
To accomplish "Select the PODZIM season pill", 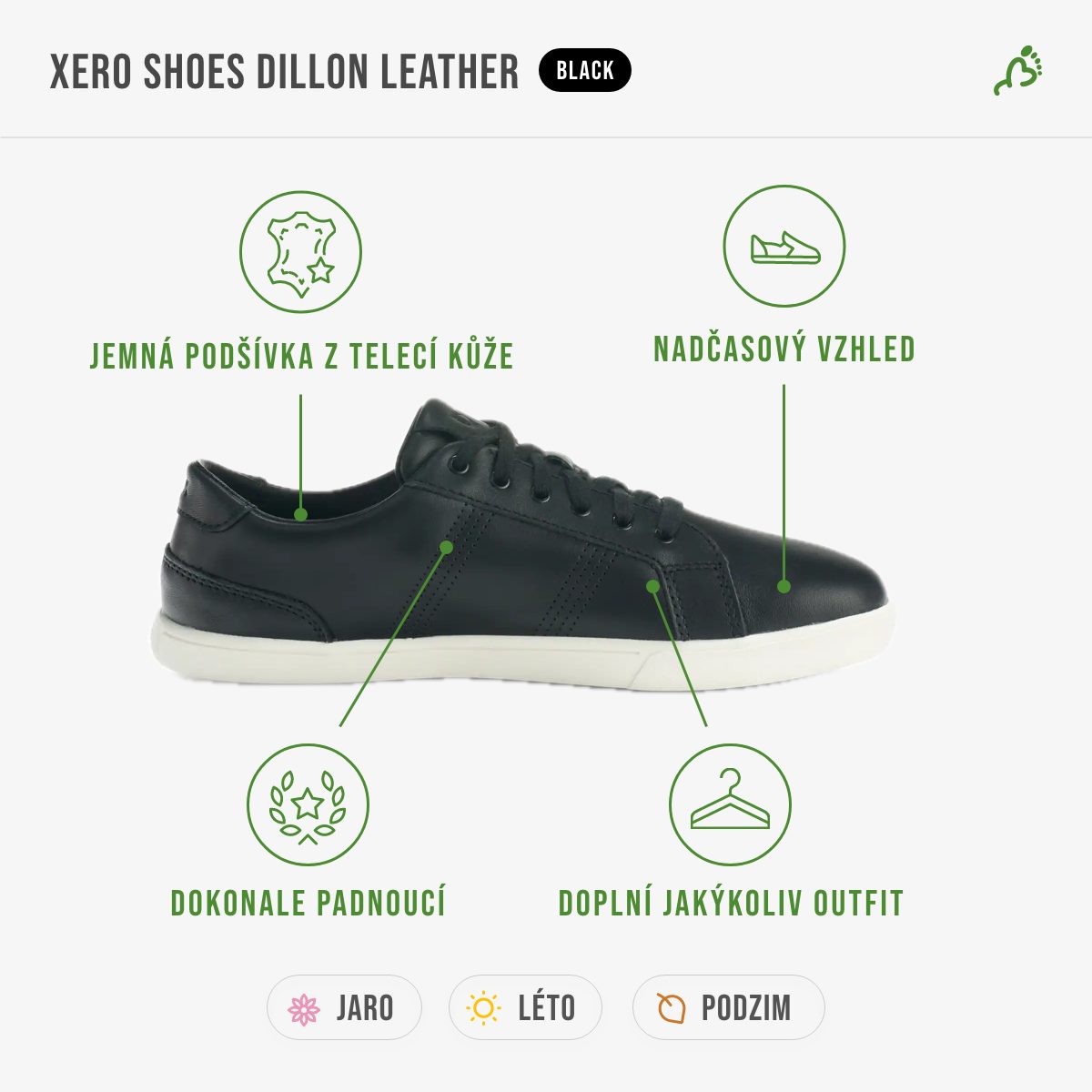I will coord(728,1007).
